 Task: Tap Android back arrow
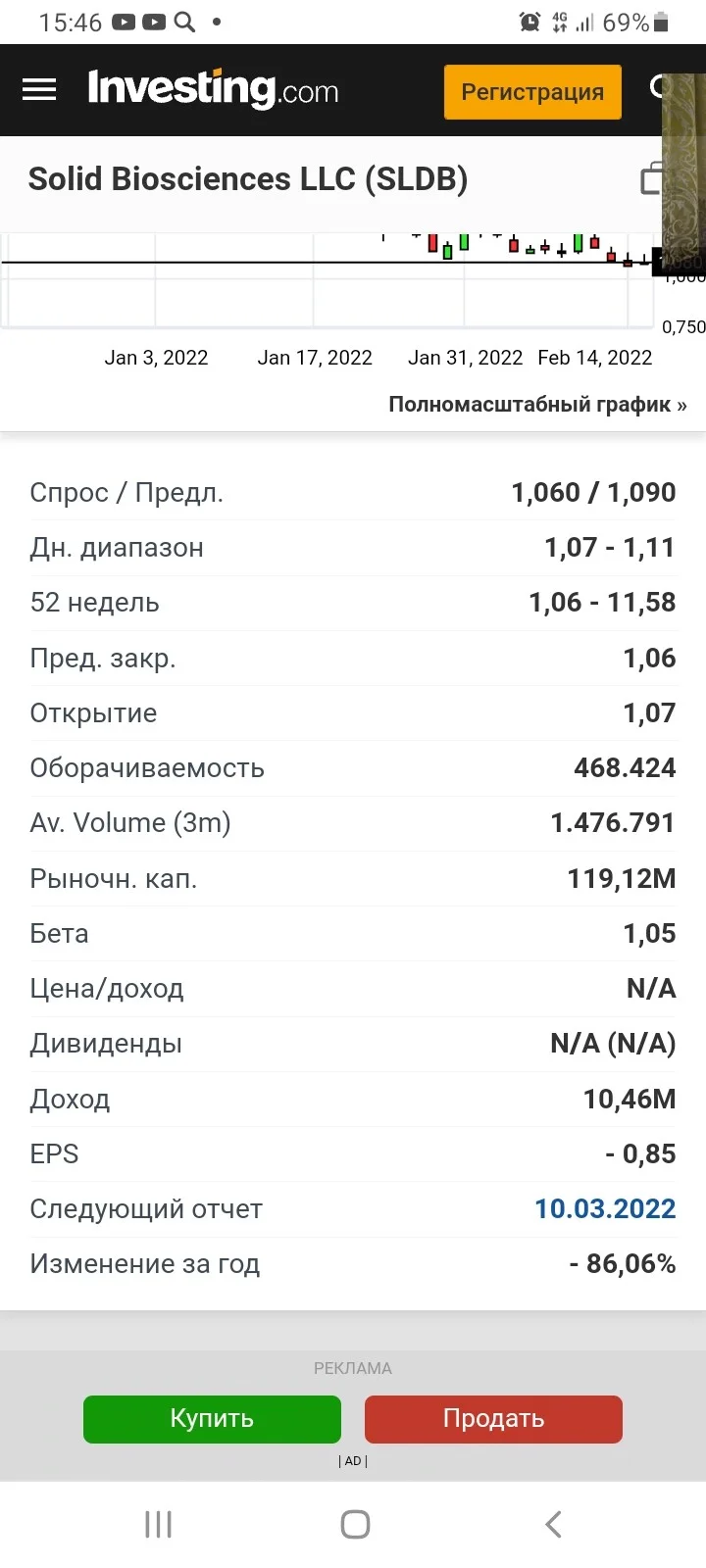tap(553, 1524)
